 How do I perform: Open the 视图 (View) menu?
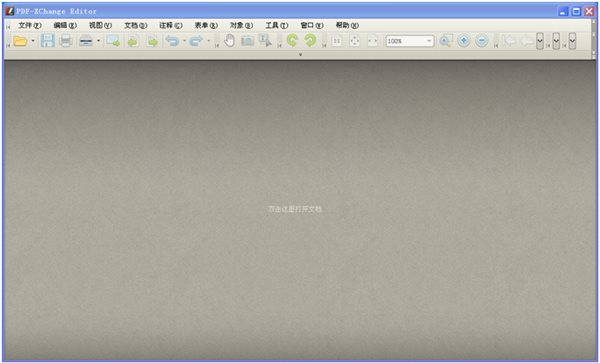coord(100,25)
